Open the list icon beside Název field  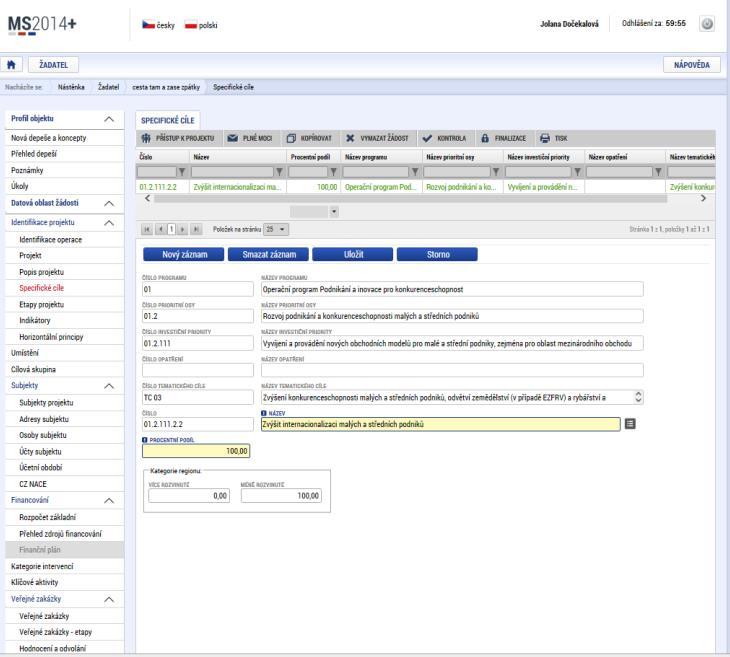point(630,424)
